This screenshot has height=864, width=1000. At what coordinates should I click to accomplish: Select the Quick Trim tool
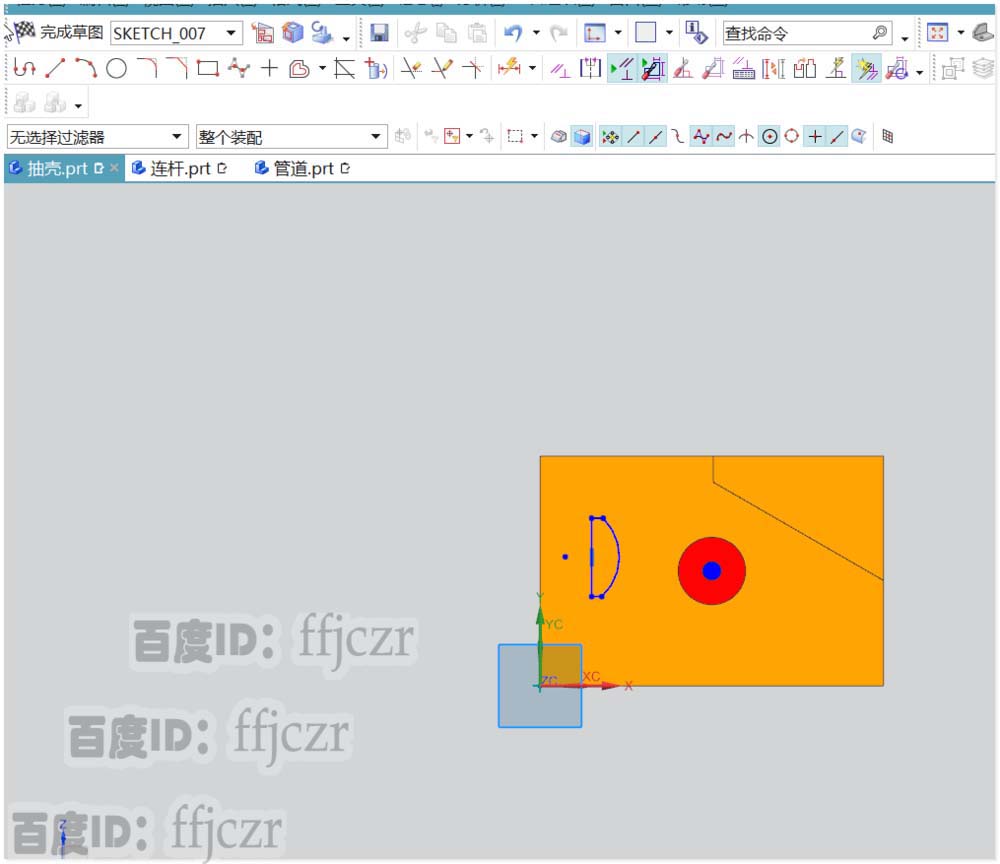point(411,68)
